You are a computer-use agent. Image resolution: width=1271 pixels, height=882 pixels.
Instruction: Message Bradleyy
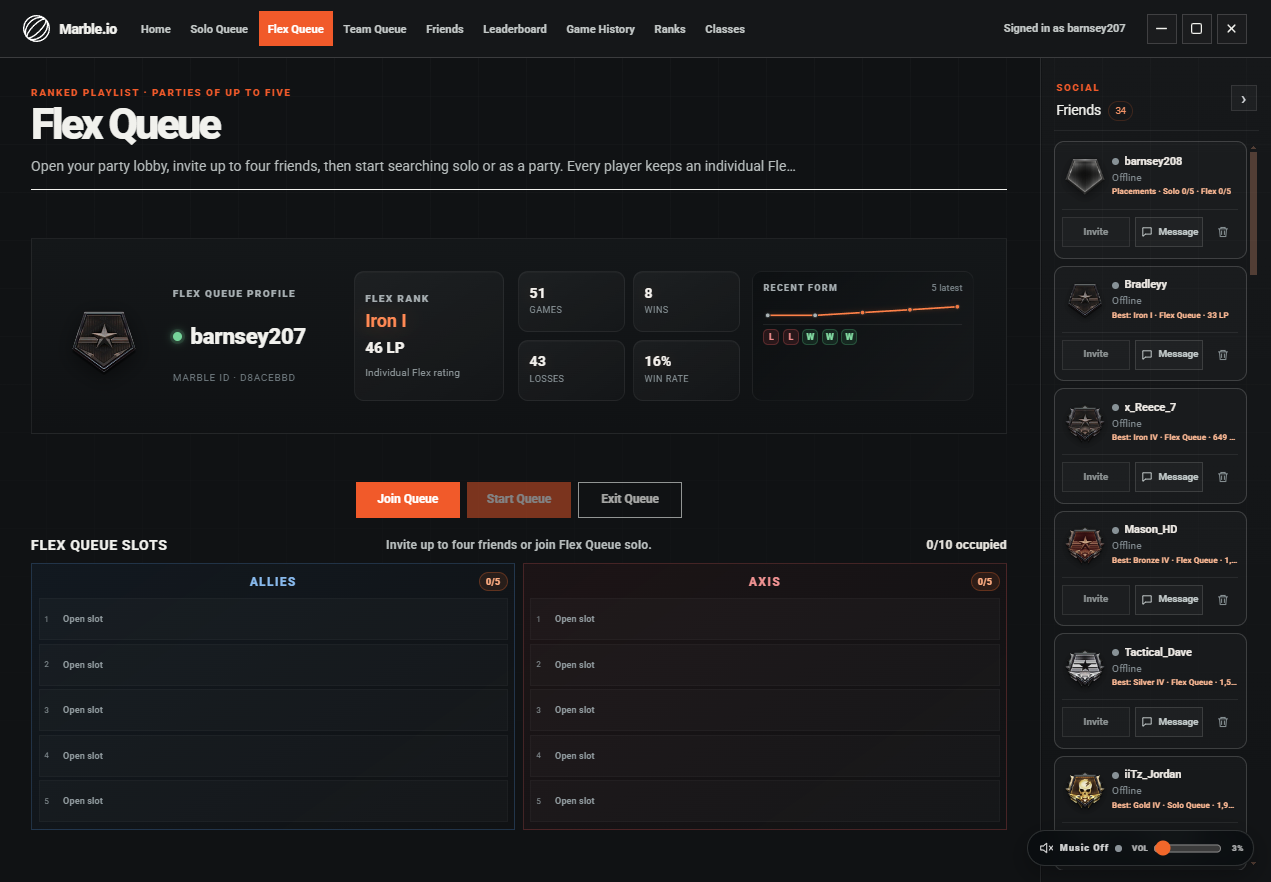(1169, 354)
